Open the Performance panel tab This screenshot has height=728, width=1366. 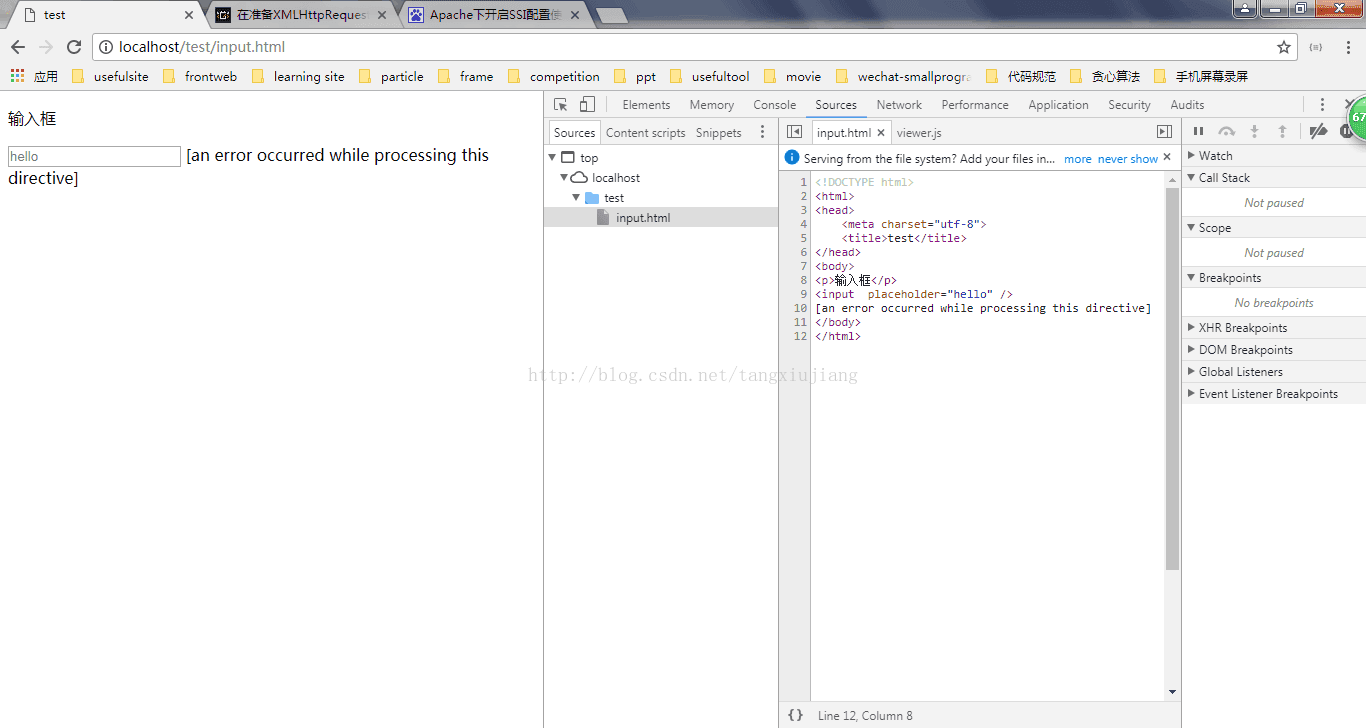pyautogui.click(x=975, y=104)
